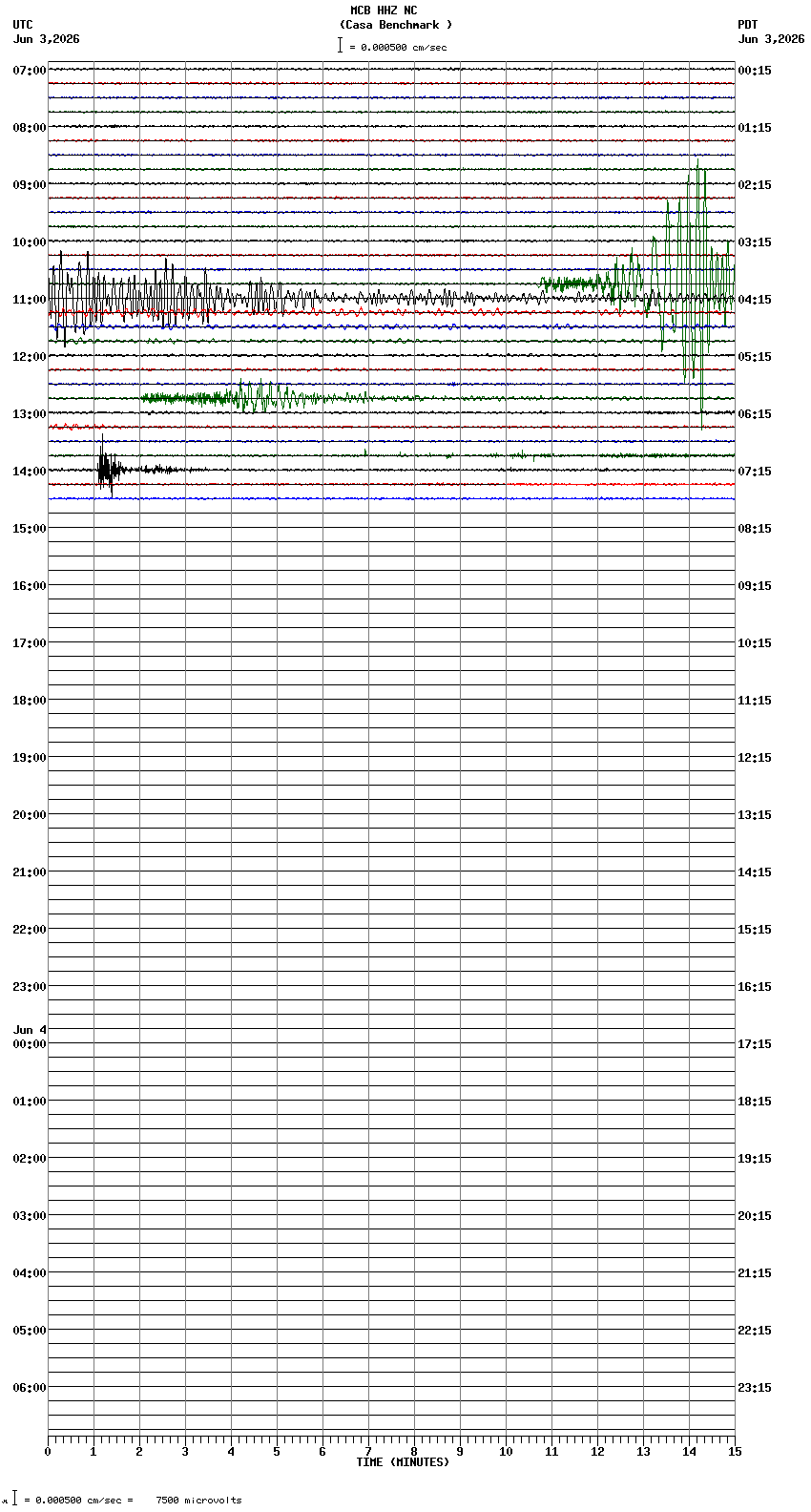Click the '18:00' UTC time label
811x1512 pixels.
tap(30, 701)
